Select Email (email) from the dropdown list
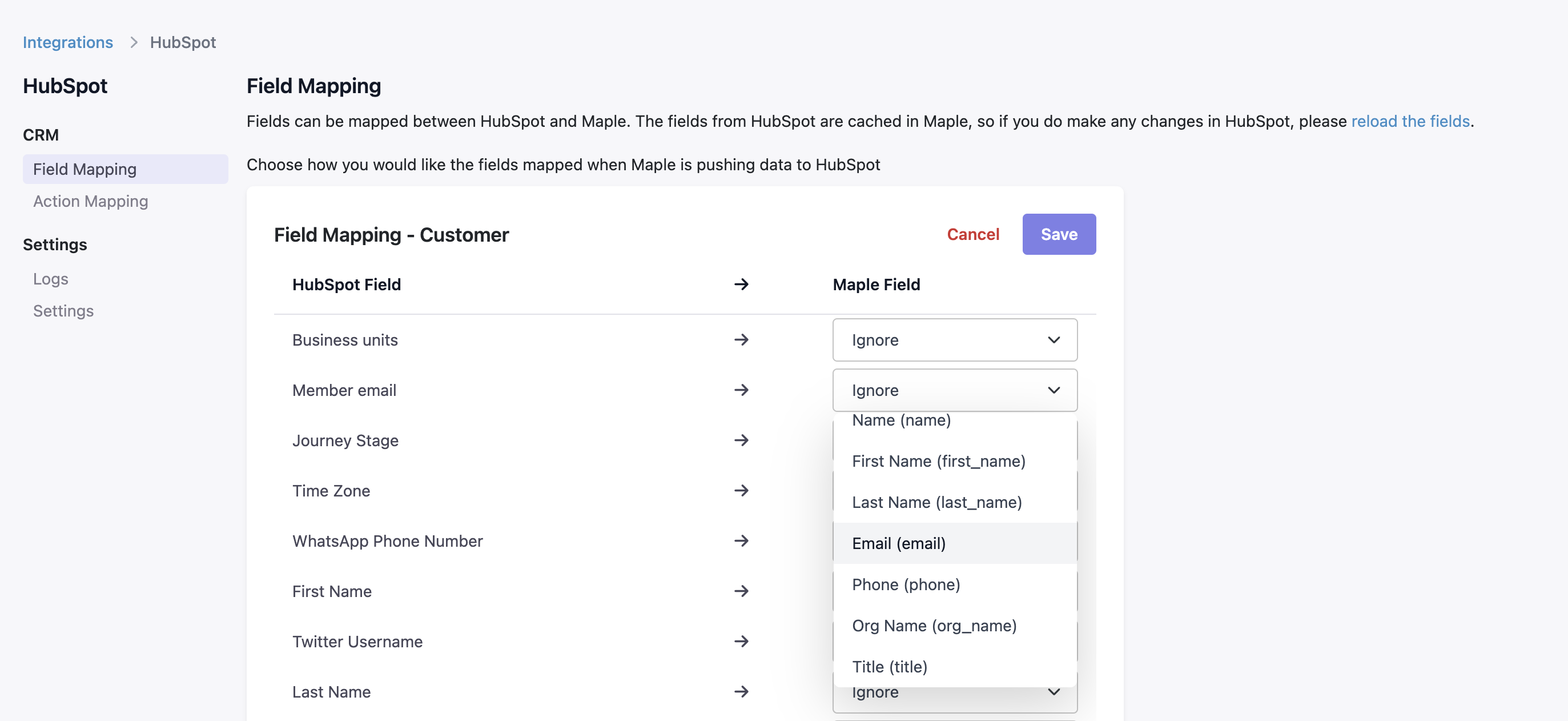The image size is (1568, 721). 898,543
